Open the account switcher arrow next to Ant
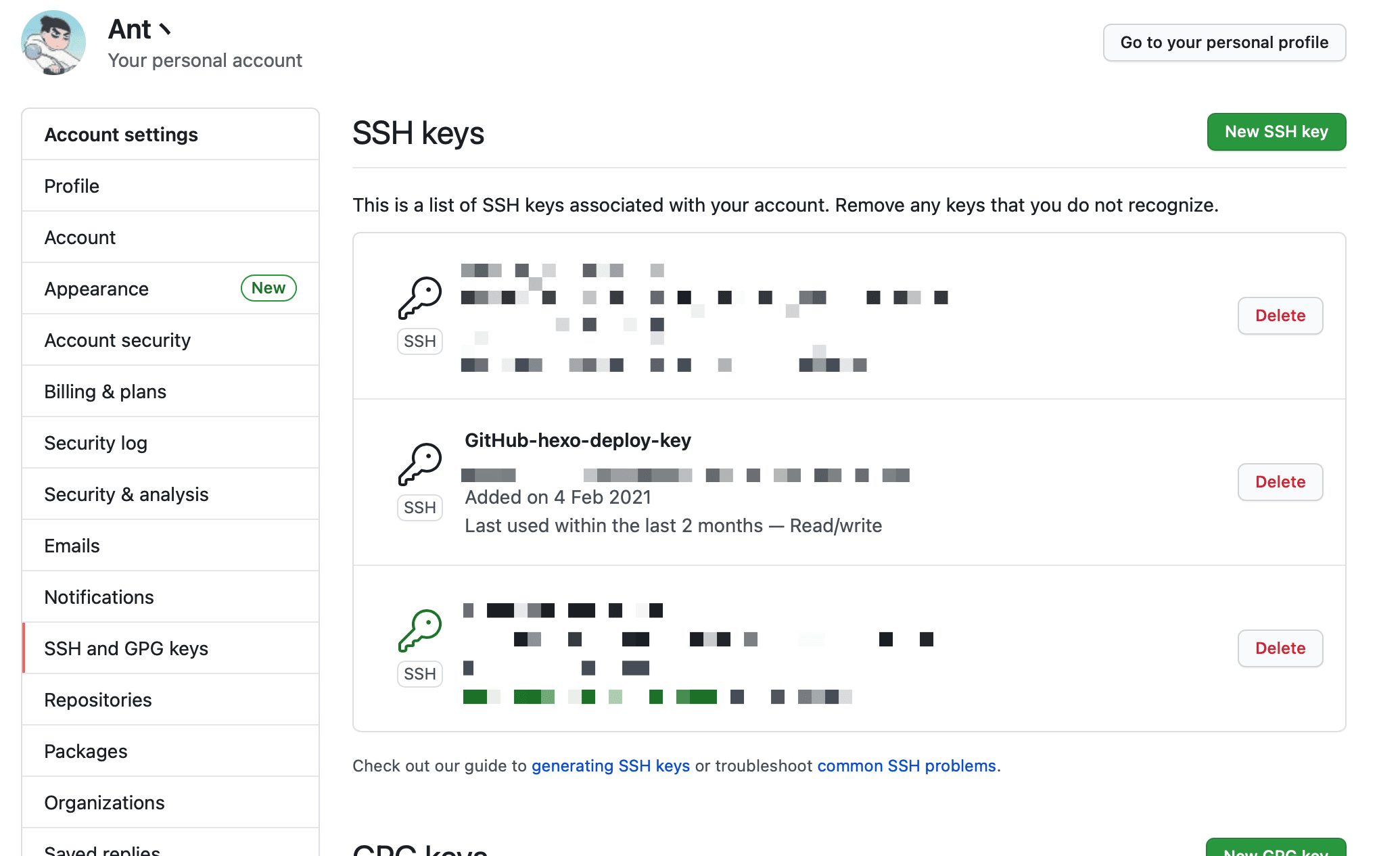Viewport: 1400px width, 856px height. click(165, 30)
